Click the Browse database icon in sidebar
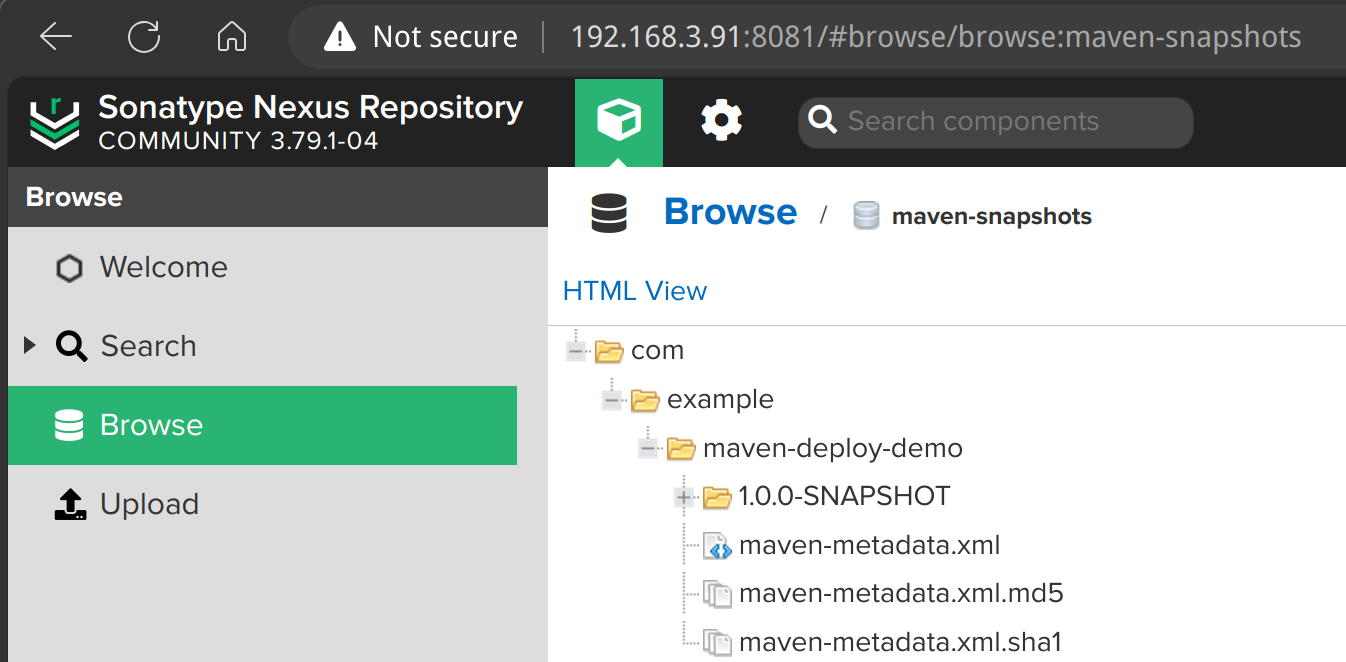 69,425
